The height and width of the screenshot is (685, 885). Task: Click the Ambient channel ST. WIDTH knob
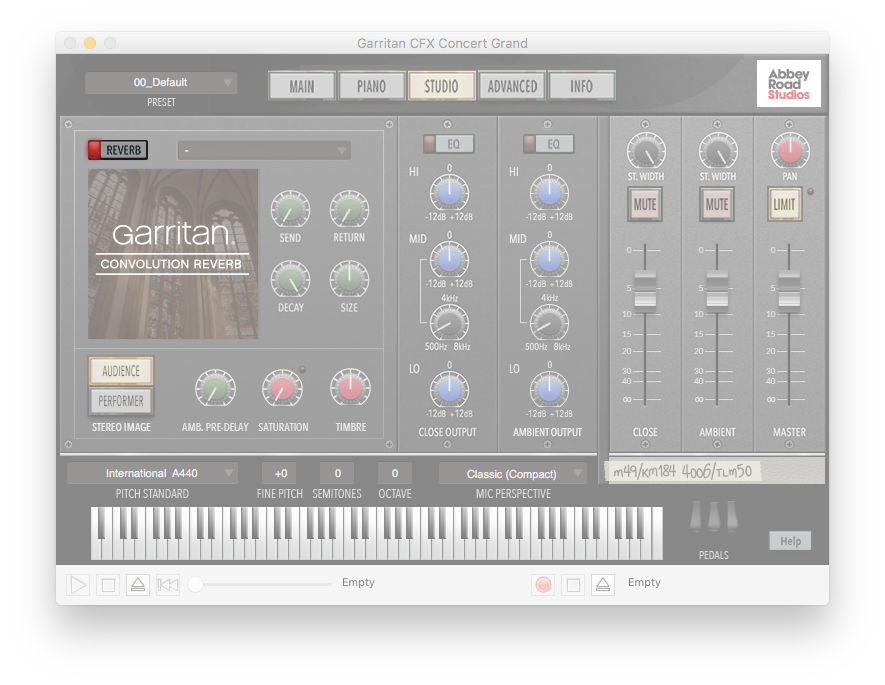click(718, 151)
